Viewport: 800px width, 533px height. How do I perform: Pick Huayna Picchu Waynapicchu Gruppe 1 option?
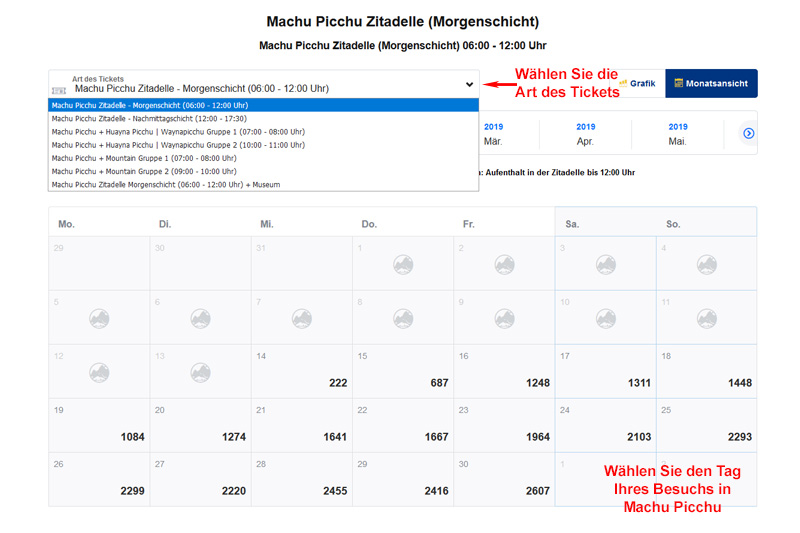(x=263, y=132)
